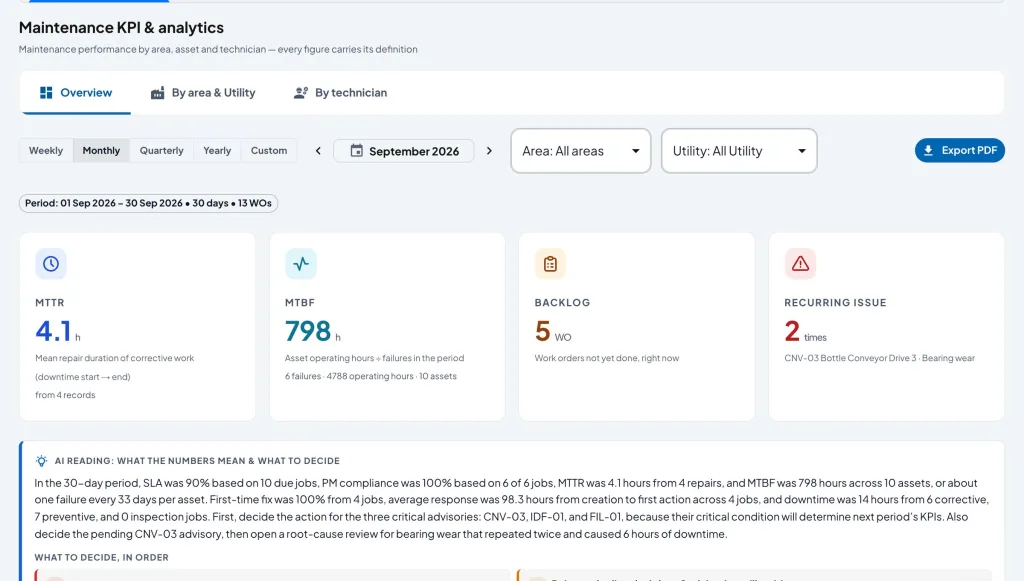This screenshot has width=1024, height=581.
Task: Click the MTBF card label
Action: click(300, 303)
